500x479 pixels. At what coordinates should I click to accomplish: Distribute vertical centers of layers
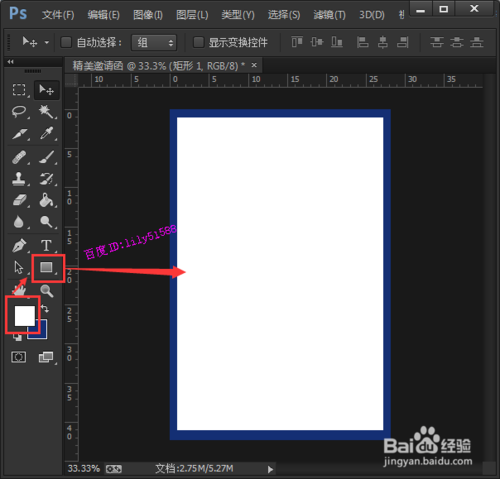[x=457, y=42]
